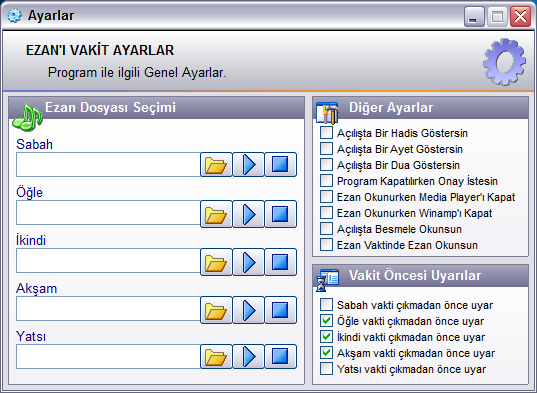Click the Sabah file path field
The height and width of the screenshot is (393, 537).
(108, 165)
